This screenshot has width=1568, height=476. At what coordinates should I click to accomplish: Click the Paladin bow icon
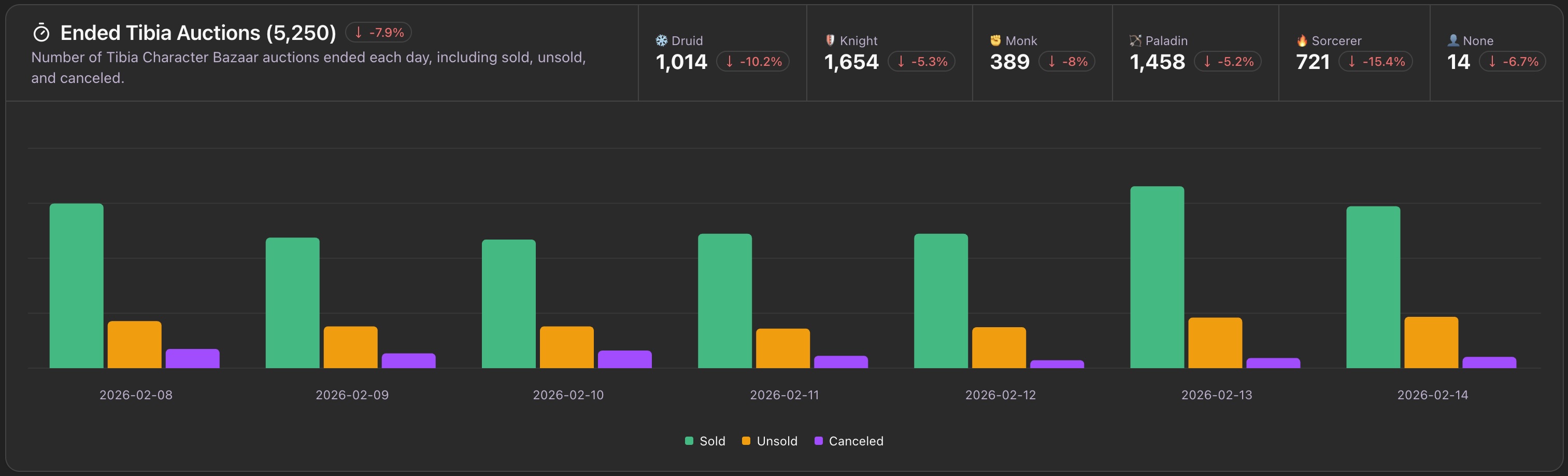[x=1135, y=41]
